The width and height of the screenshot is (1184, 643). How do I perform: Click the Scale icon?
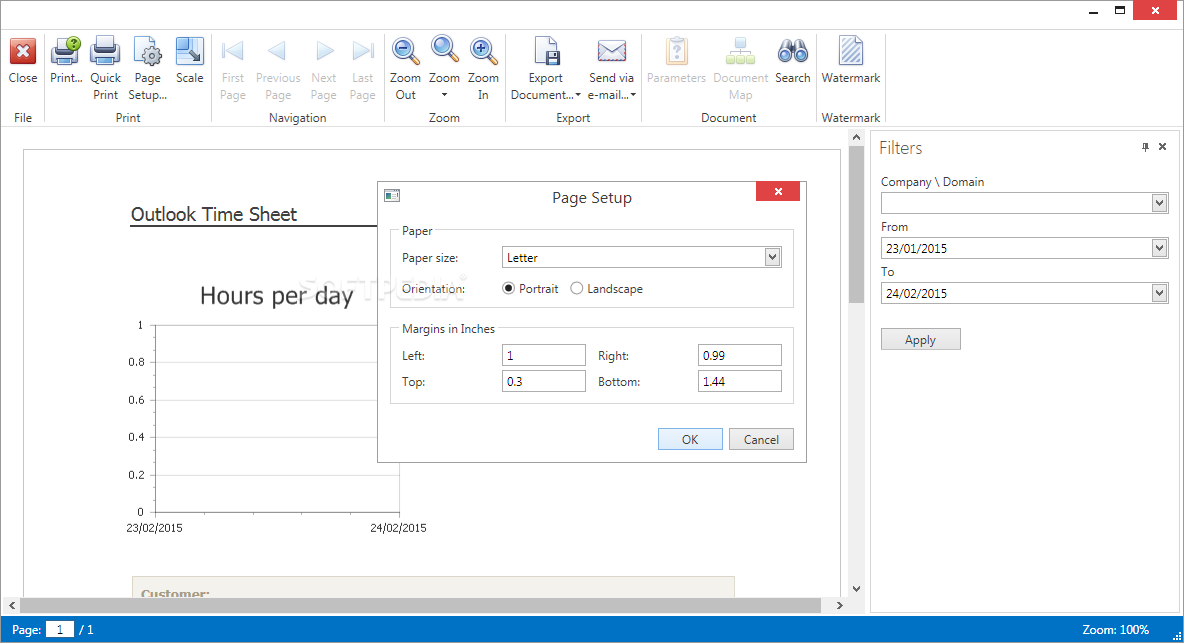pyautogui.click(x=190, y=51)
